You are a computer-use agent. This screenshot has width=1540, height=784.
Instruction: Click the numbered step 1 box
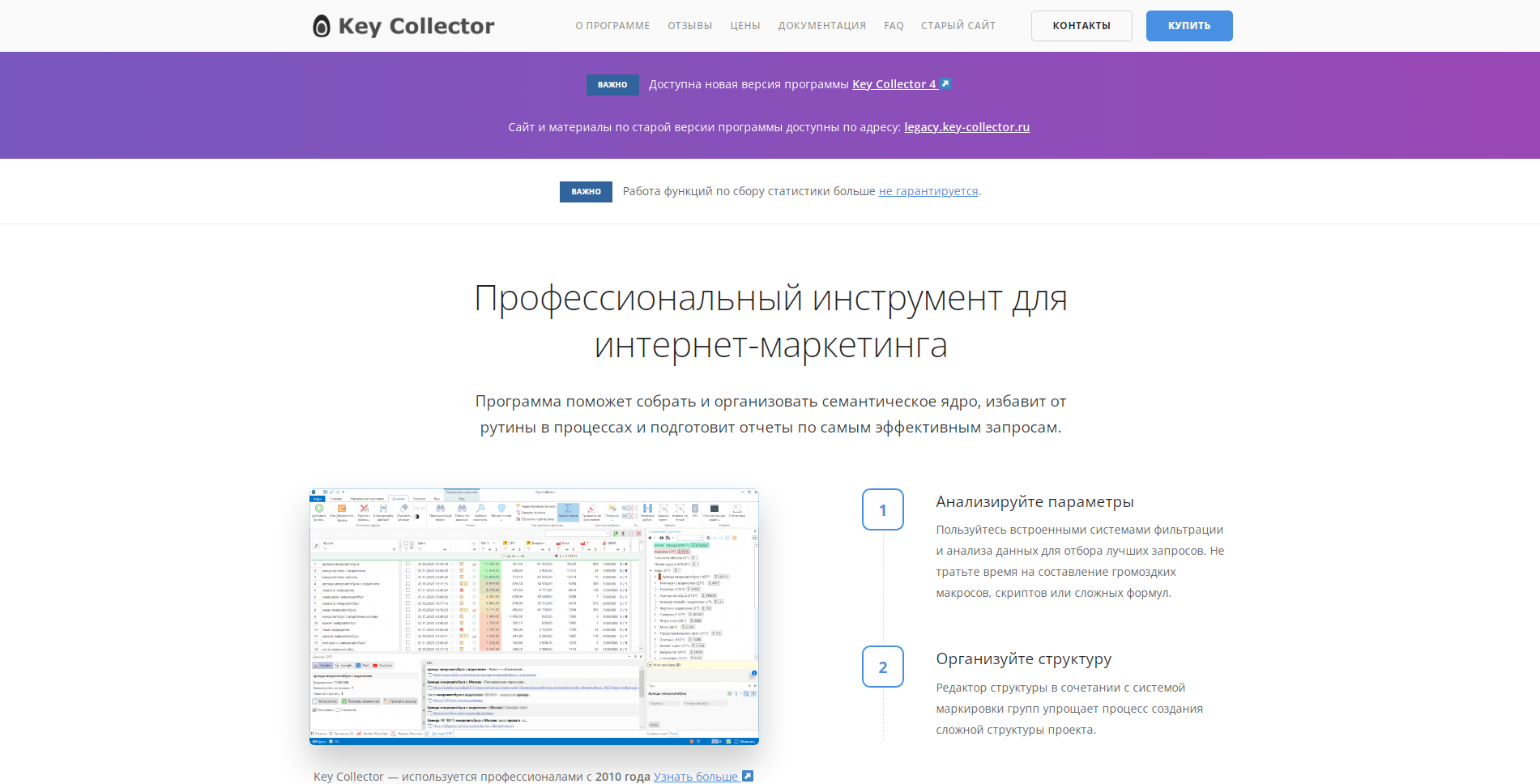pos(883,510)
